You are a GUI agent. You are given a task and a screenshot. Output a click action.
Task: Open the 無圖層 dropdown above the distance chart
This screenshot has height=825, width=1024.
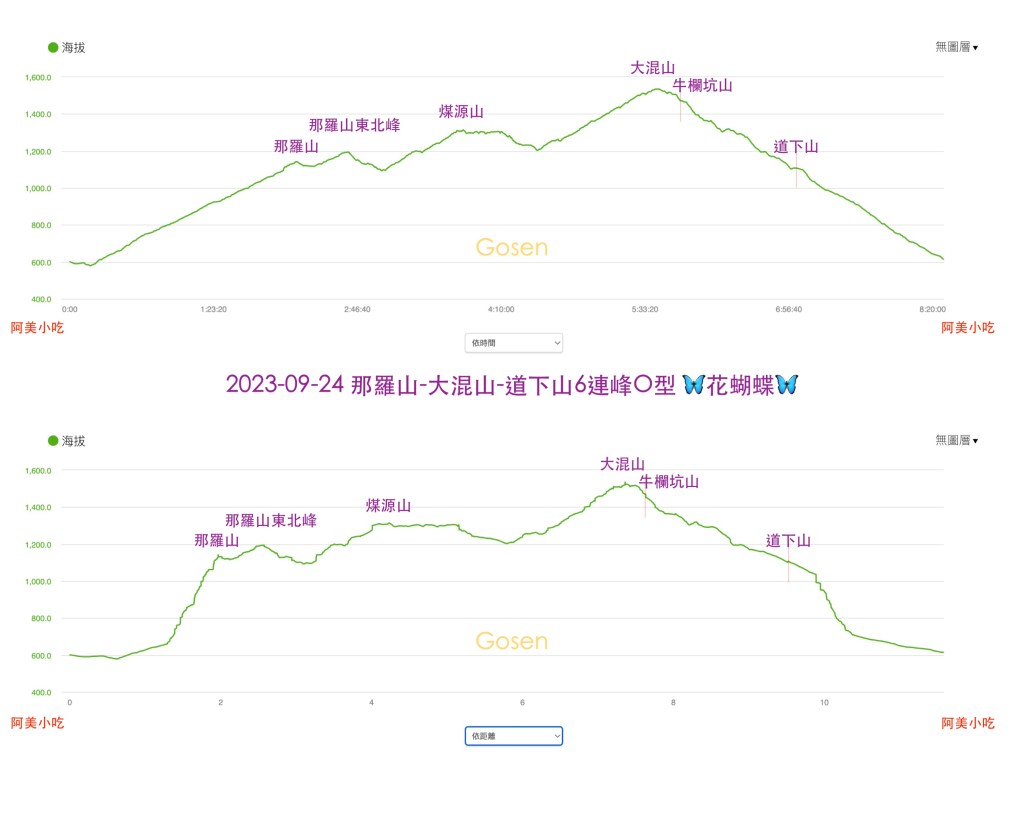point(956,440)
